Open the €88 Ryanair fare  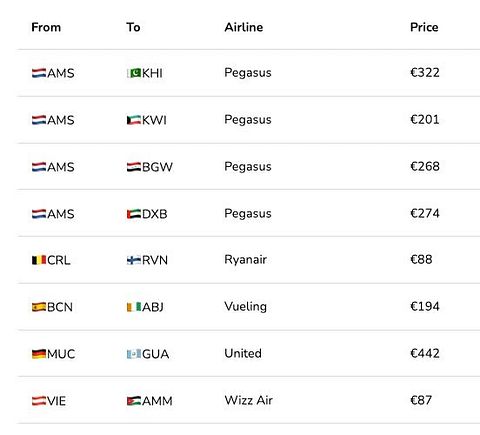[x=421, y=260]
